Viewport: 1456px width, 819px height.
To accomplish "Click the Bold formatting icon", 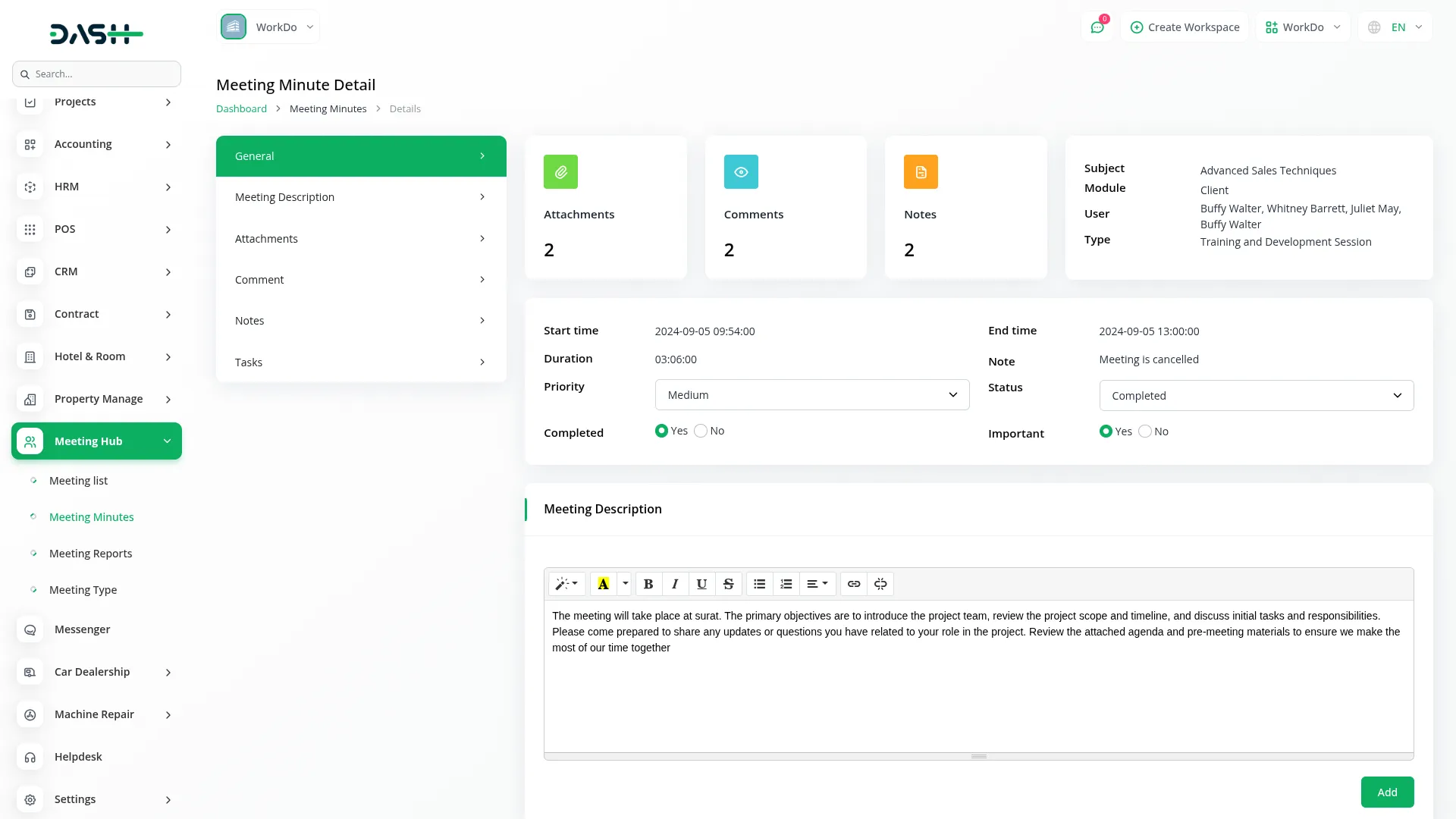I will point(648,584).
